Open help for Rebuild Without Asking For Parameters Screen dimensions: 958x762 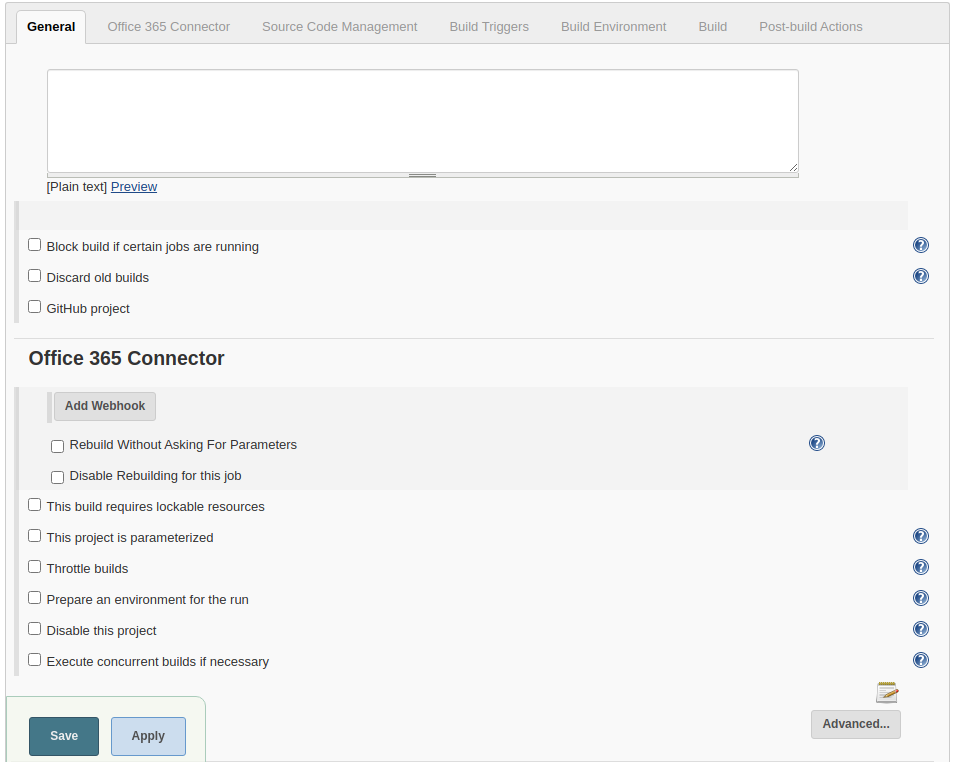817,443
